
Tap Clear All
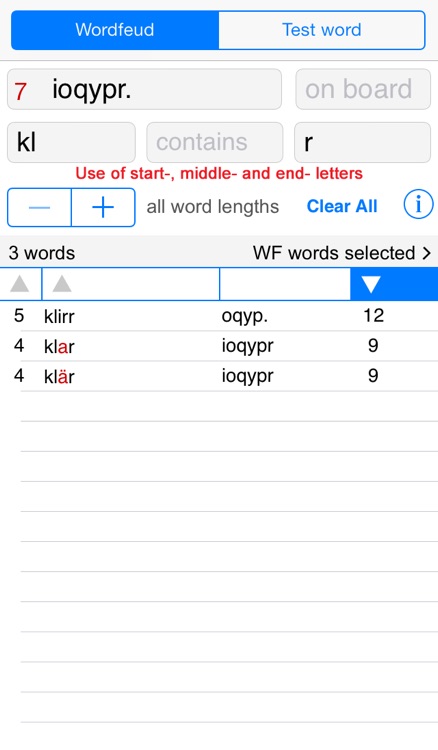click(x=342, y=206)
